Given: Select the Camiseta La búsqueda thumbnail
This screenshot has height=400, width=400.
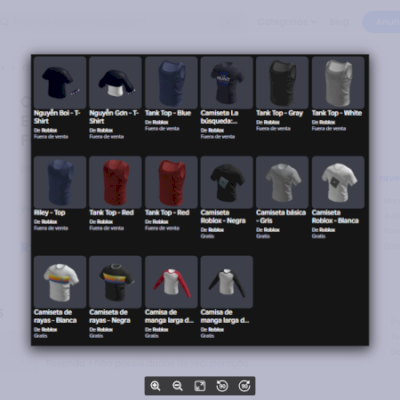Looking at the screenshot, I should (227, 82).
